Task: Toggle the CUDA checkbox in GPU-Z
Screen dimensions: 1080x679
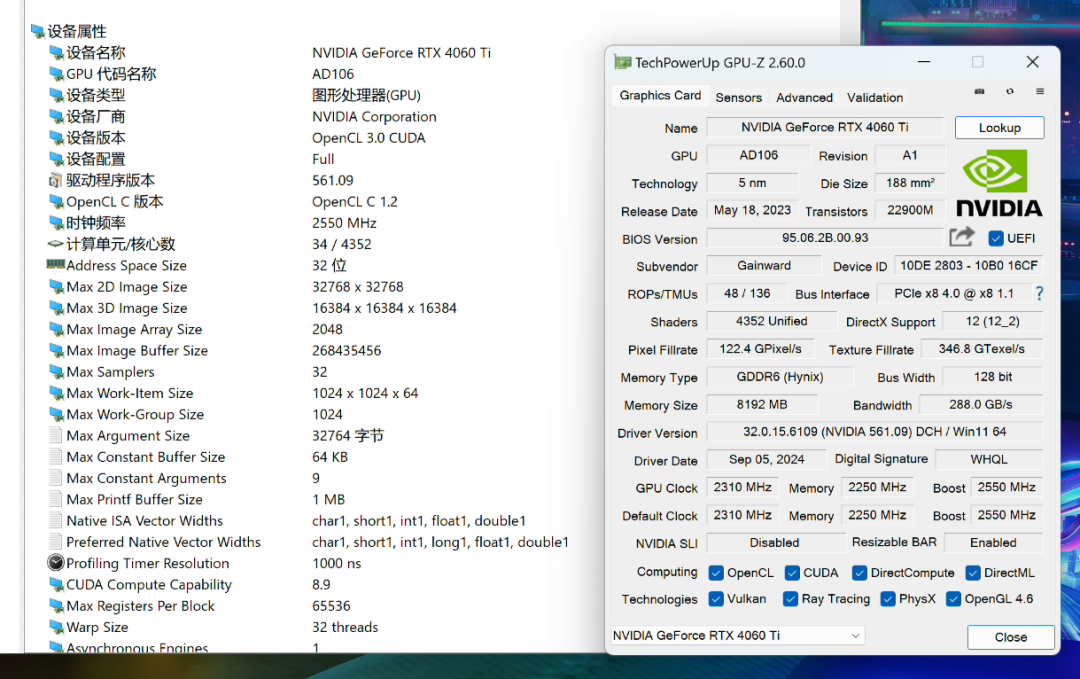Action: point(792,573)
